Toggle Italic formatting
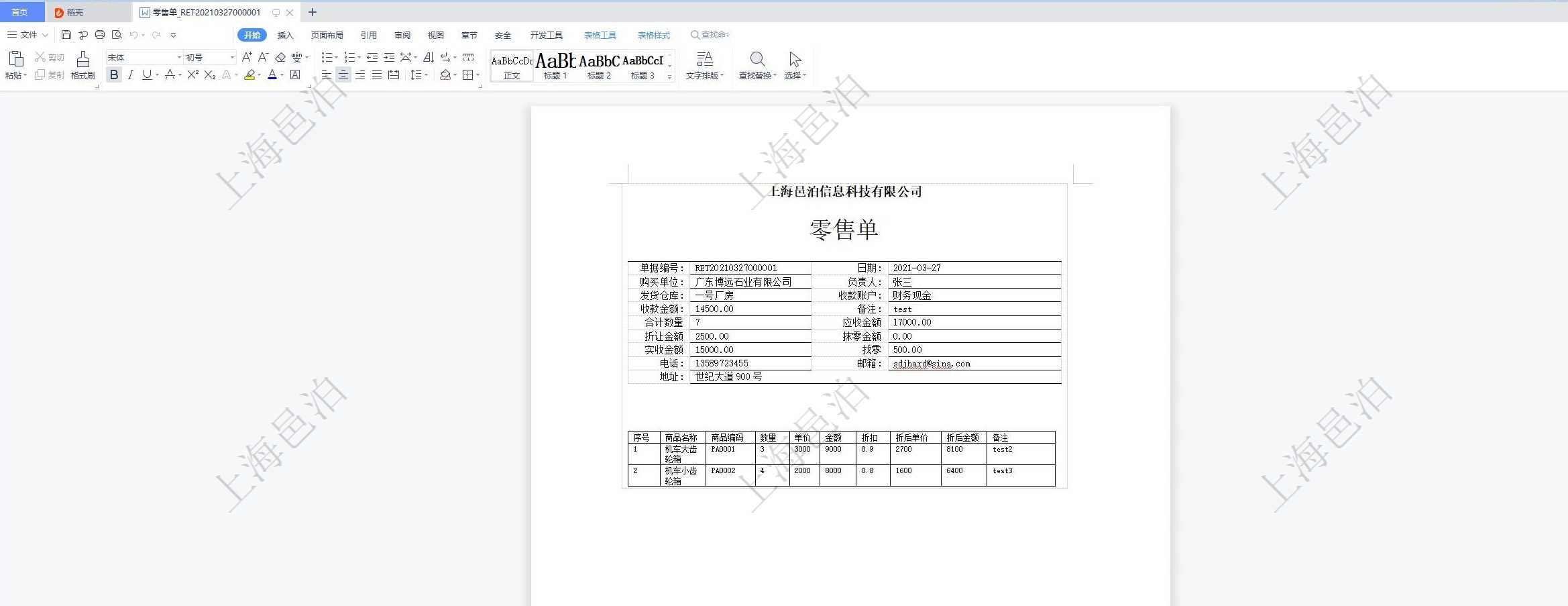This screenshot has width=1568, height=606. pyautogui.click(x=131, y=75)
